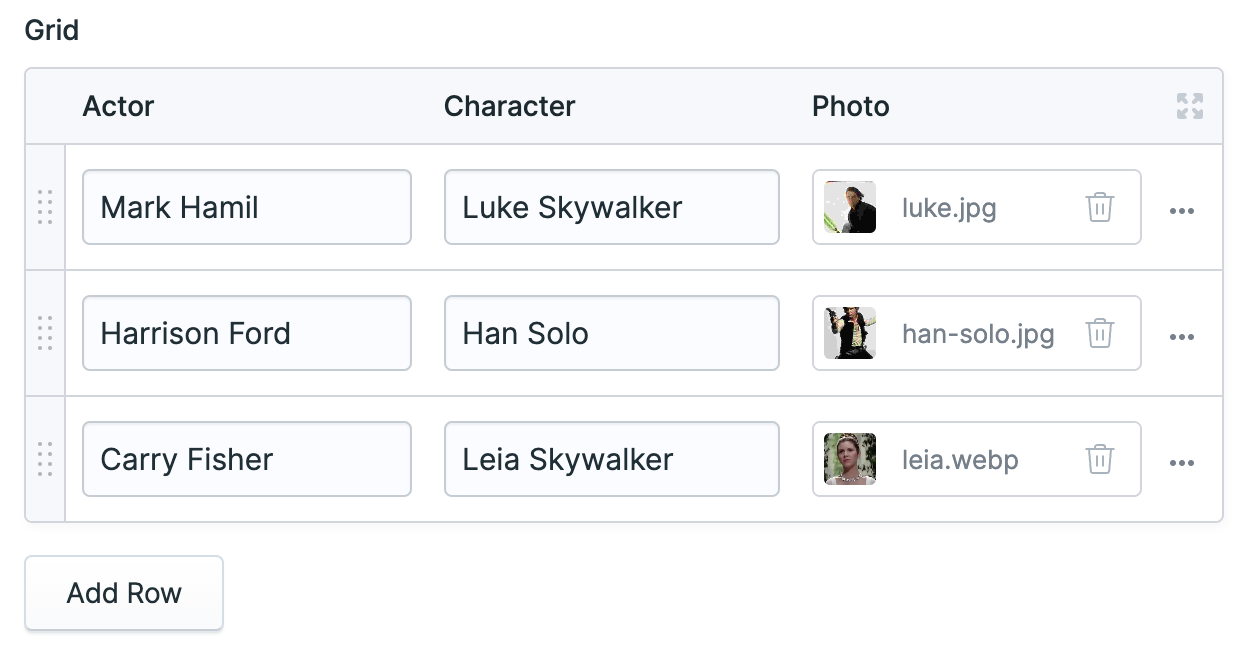The image size is (1256, 654).
Task: Click the Leia Skywalker character field
Action: 611,459
